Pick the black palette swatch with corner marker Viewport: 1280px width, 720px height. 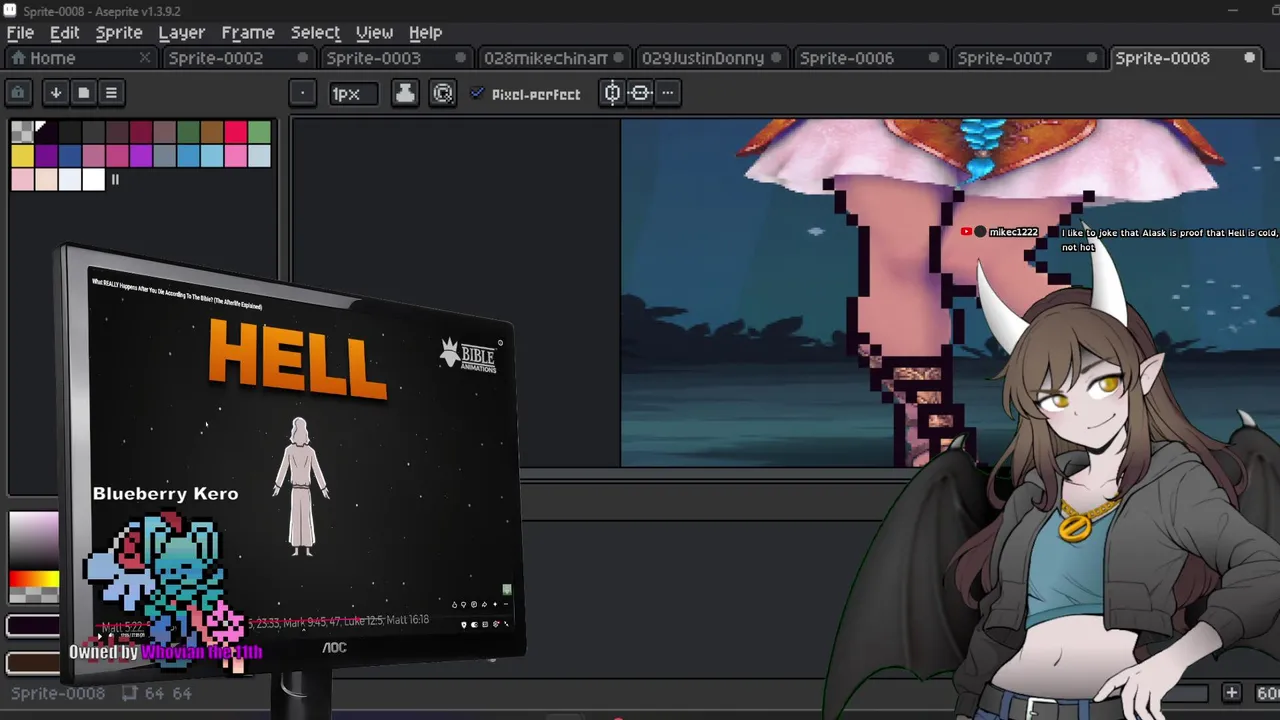[x=46, y=132]
